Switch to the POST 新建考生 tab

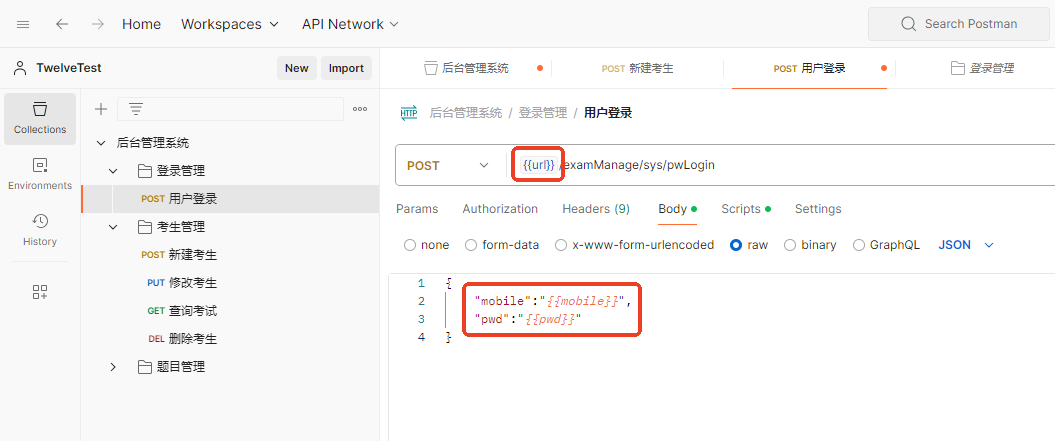pos(637,68)
